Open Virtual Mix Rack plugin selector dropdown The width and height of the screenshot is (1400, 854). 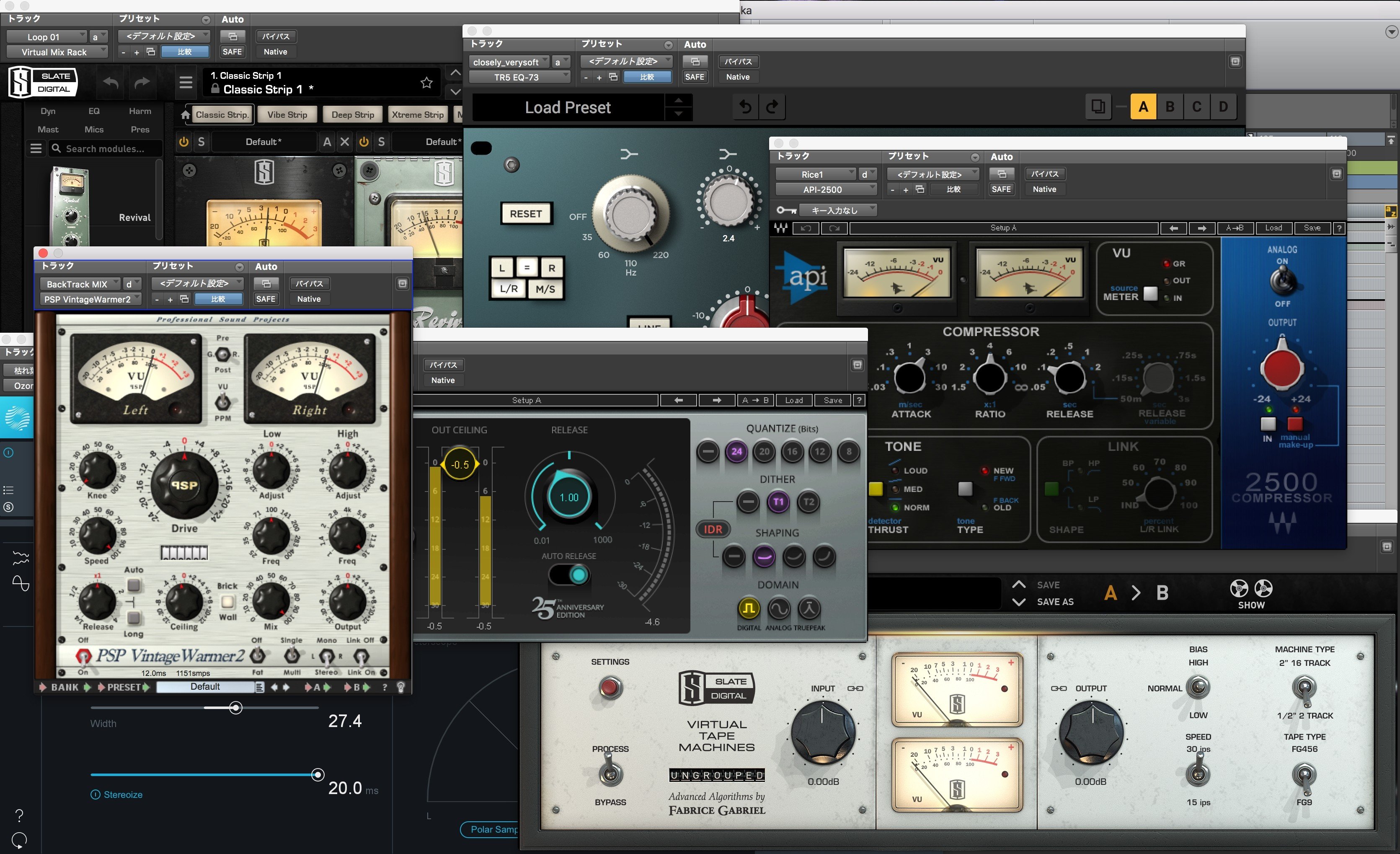click(x=57, y=52)
